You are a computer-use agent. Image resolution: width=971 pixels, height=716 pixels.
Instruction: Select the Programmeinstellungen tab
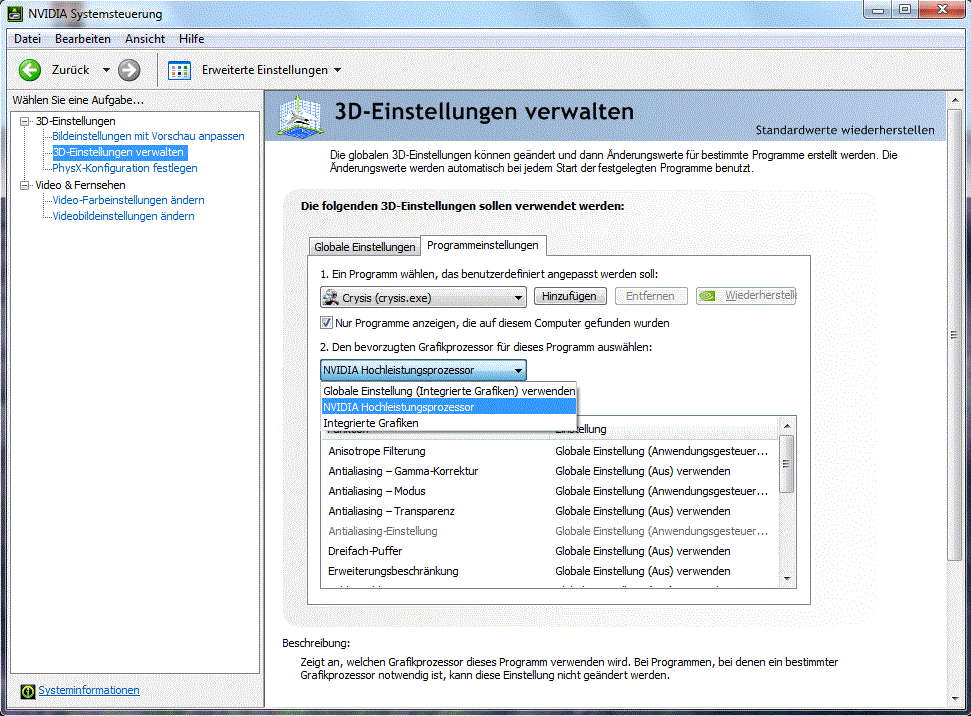point(482,245)
